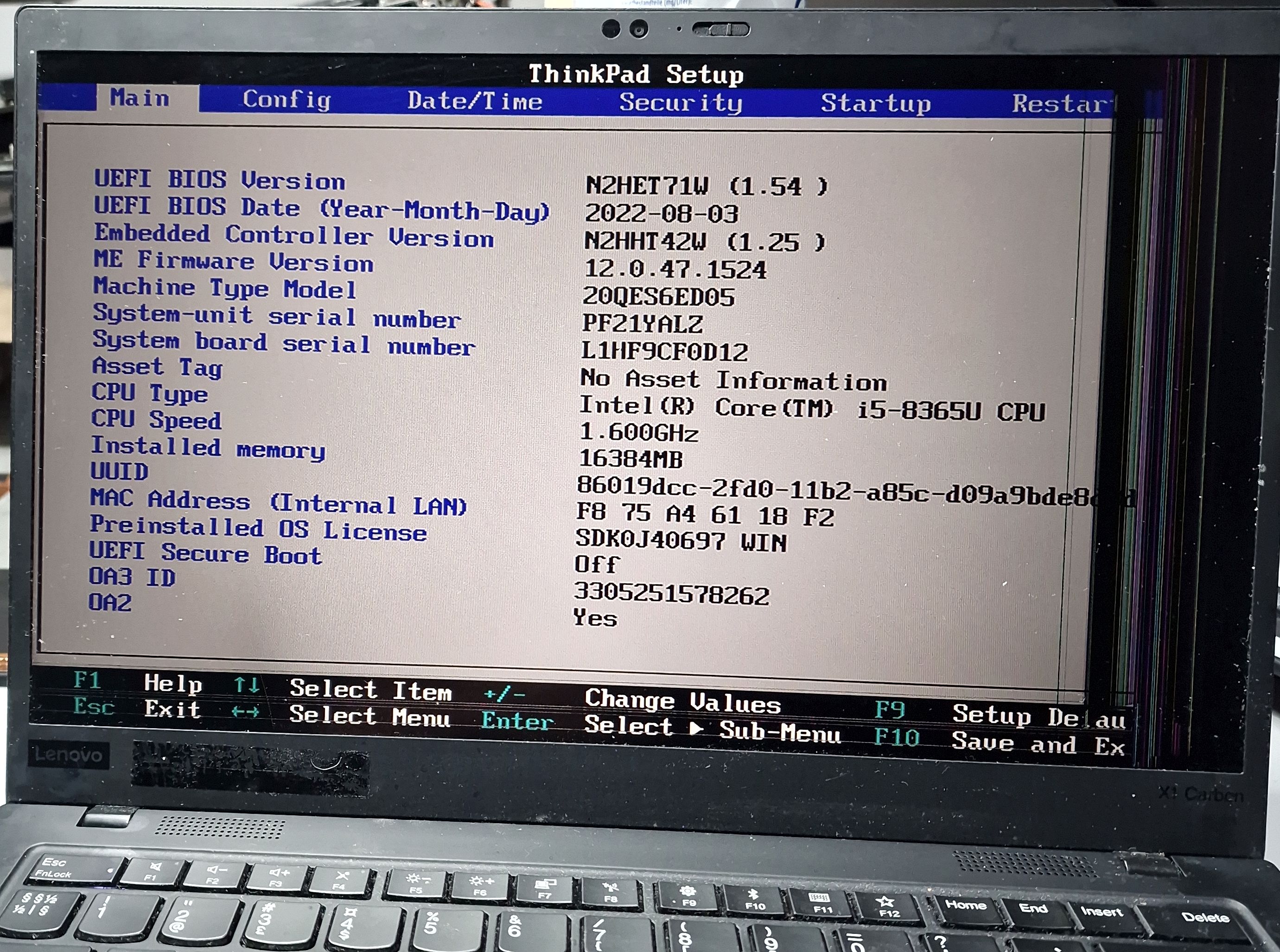Click the Intel(R) Core(TM) i5-8365U CPU value
Screen dimensions: 1280x952
point(812,409)
